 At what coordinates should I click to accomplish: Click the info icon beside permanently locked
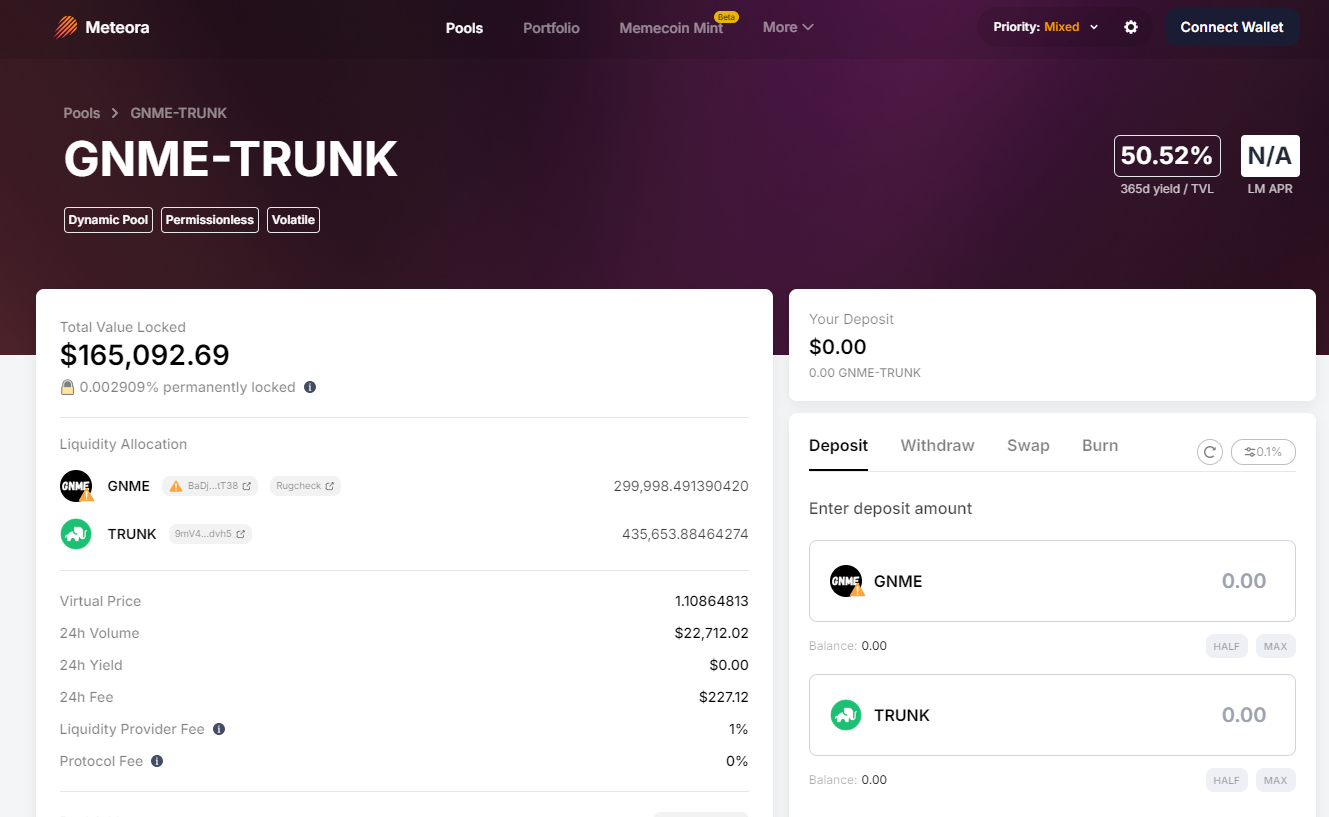(310, 387)
